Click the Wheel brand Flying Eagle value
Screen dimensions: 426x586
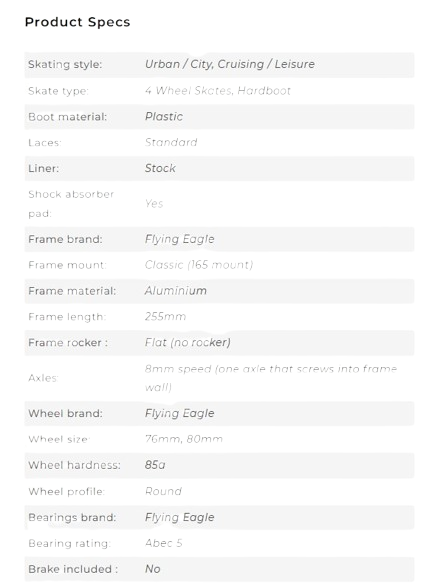tap(180, 413)
